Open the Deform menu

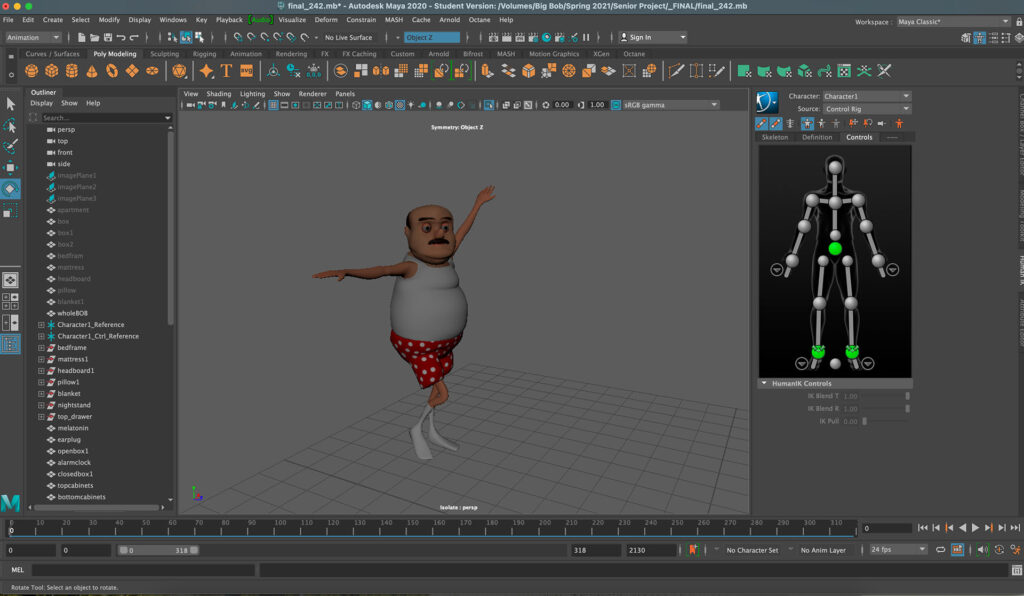click(x=326, y=19)
